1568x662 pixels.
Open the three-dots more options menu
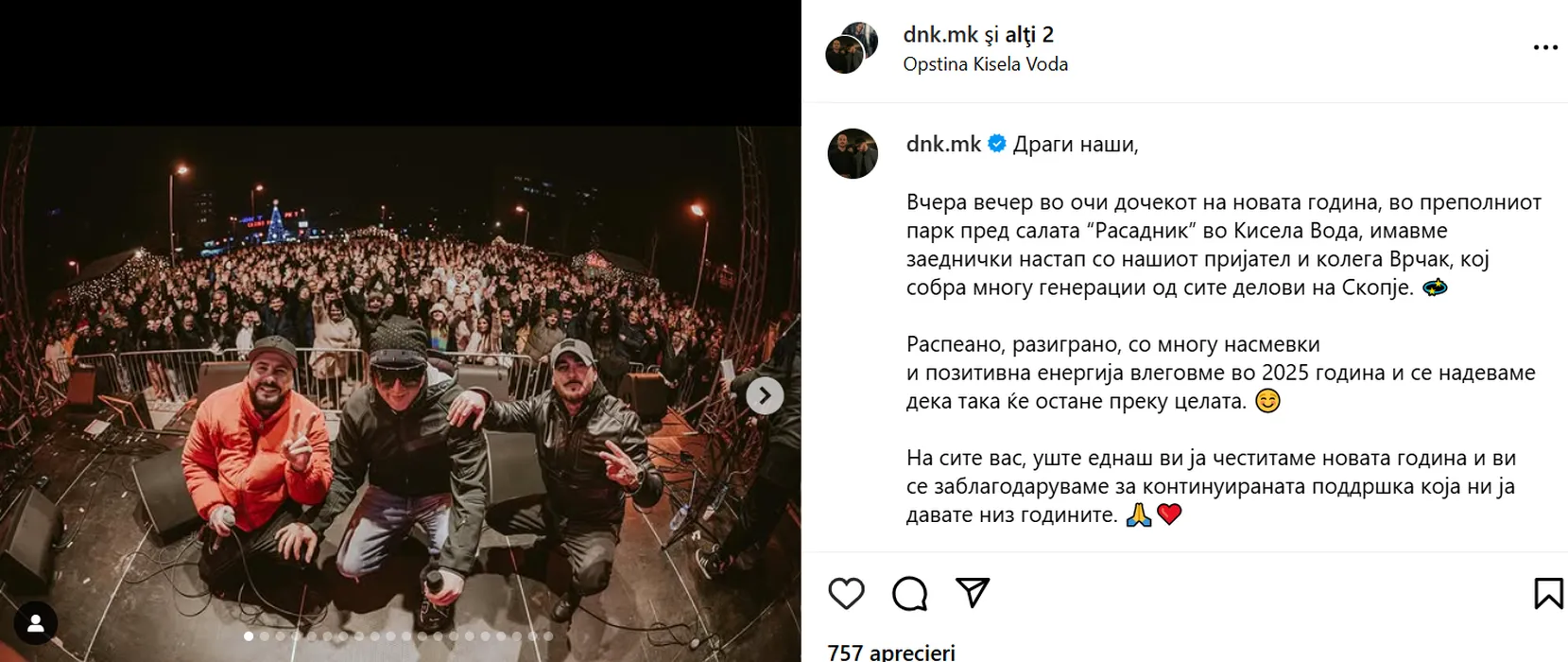pyautogui.click(x=1545, y=47)
